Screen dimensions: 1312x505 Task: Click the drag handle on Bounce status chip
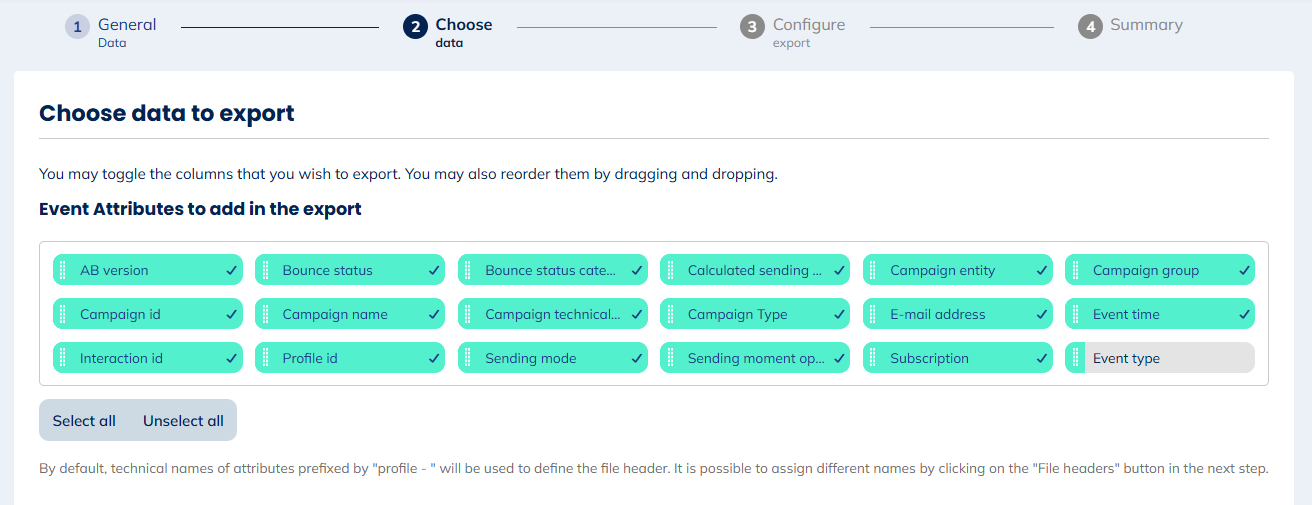coord(265,270)
